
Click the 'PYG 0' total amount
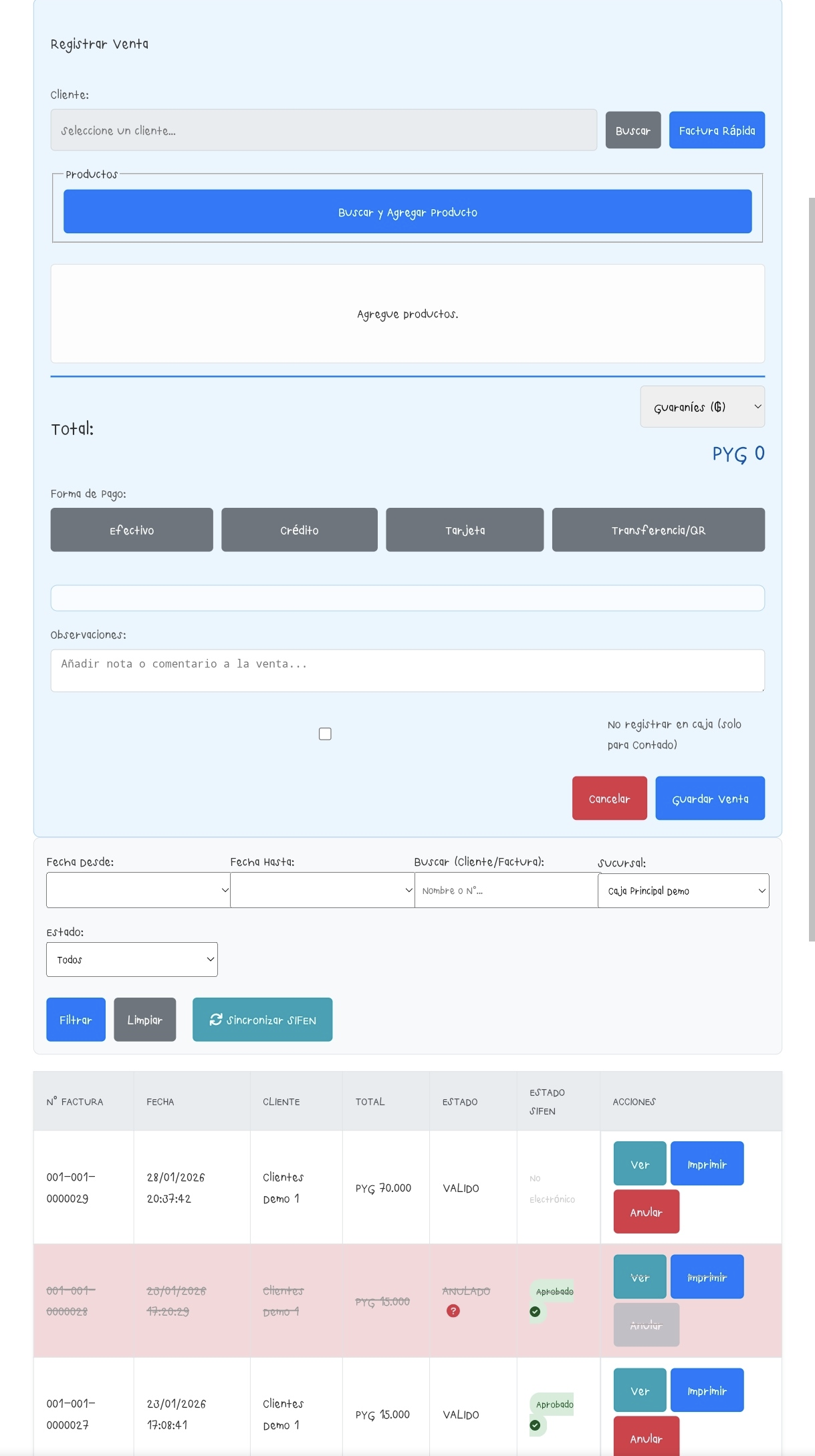(738, 454)
